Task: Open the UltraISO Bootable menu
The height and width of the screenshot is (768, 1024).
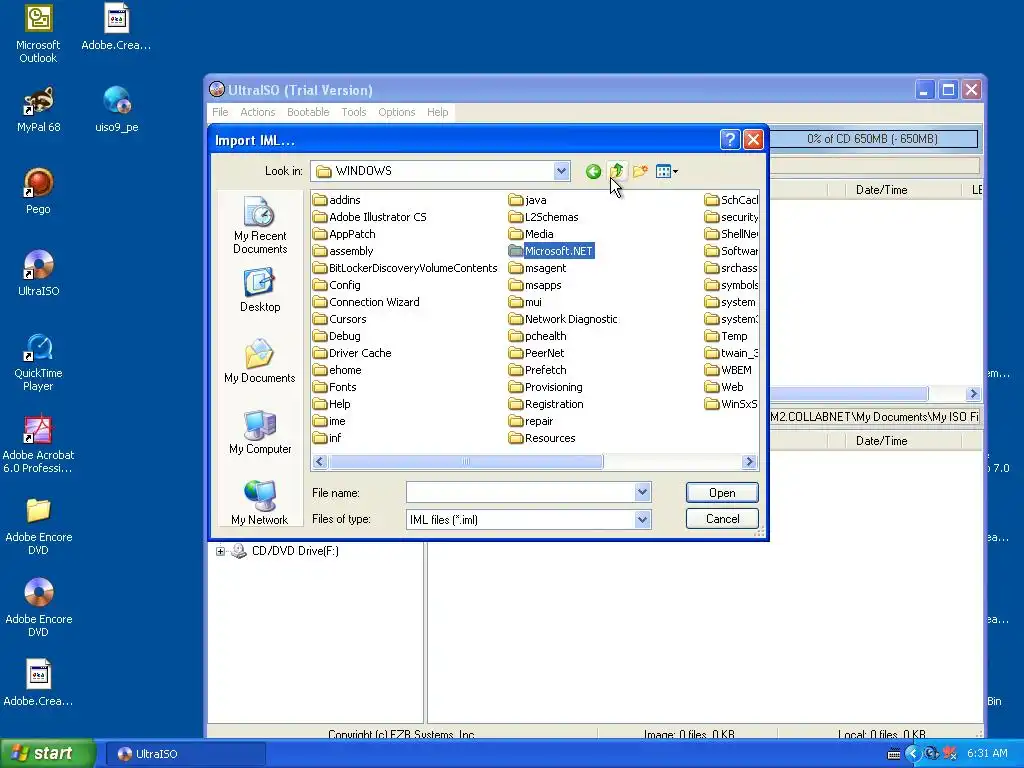Action: (308, 112)
